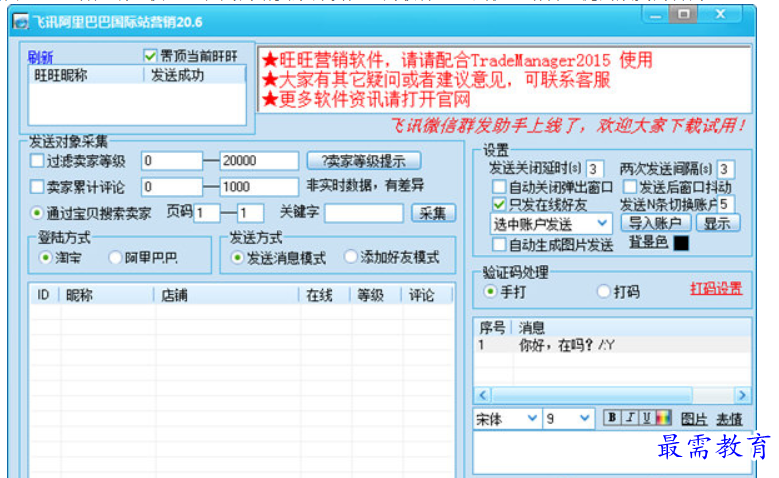Select the 阿里巴巴 login radio button
Image resolution: width=779 pixels, height=478 pixels.
pos(116,258)
